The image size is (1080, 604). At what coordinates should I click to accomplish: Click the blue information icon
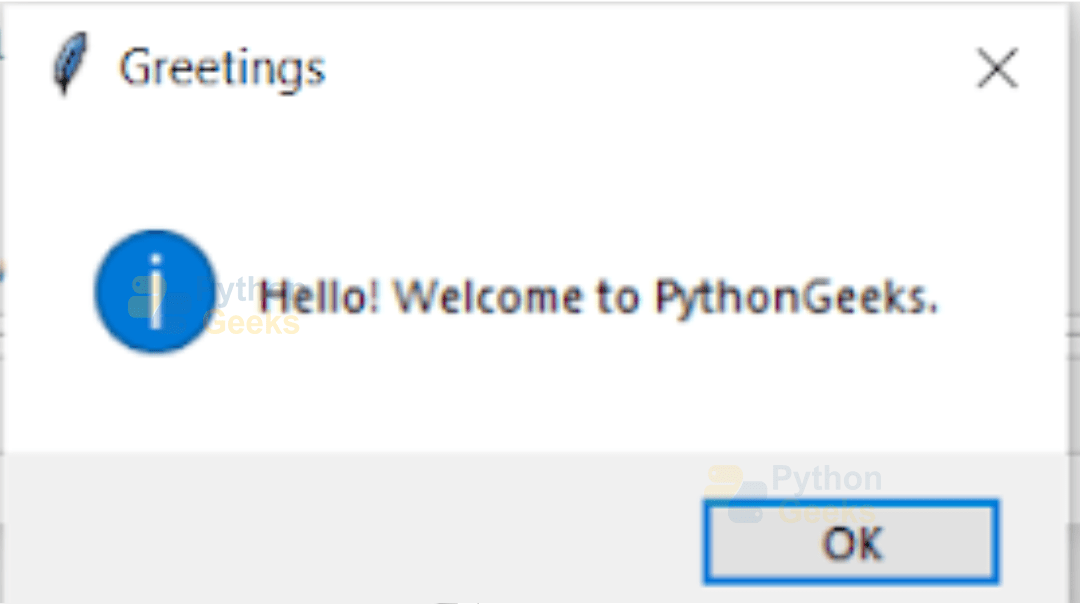tap(156, 291)
